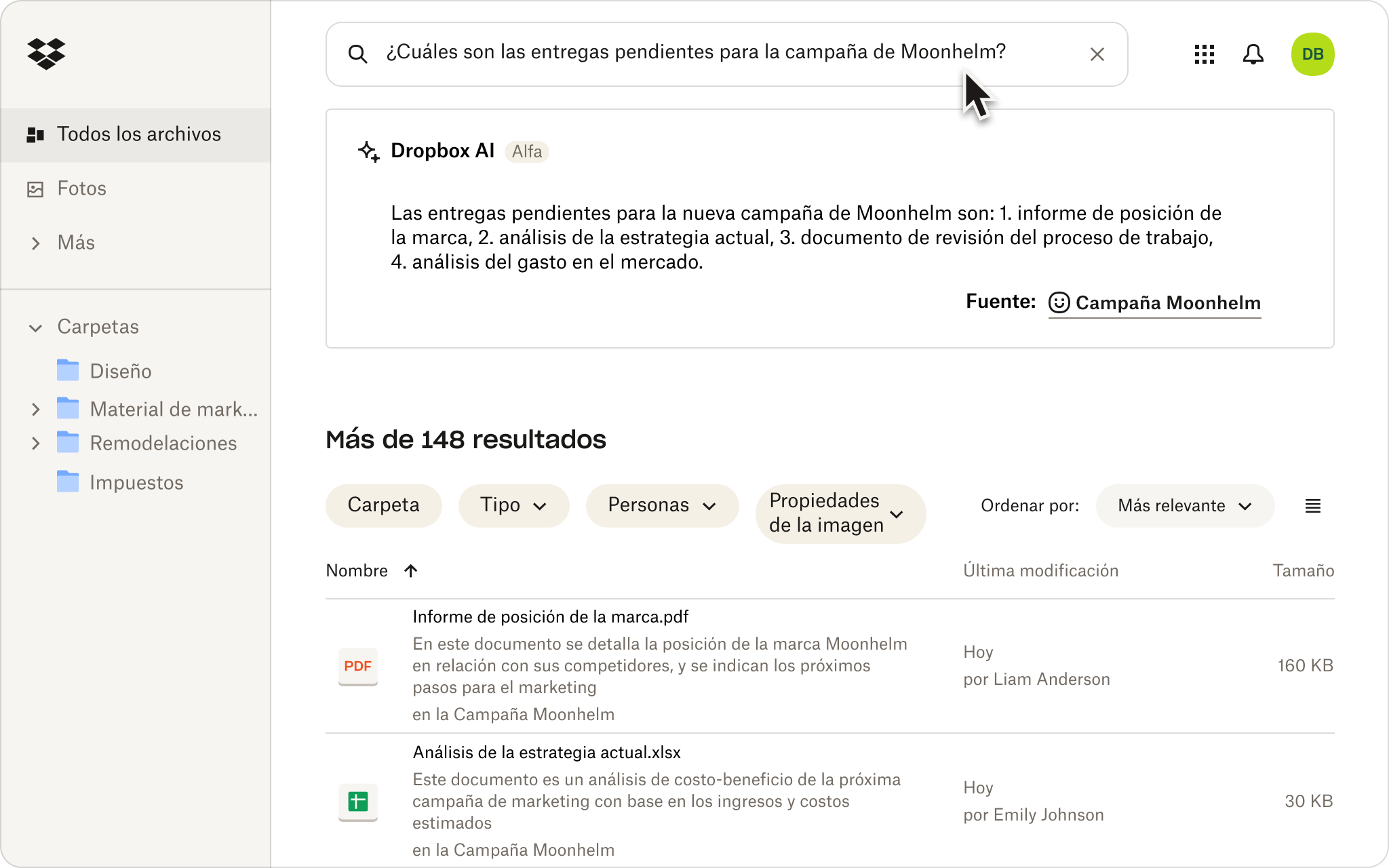Screen dimensions: 1389x868
Task: Click the '160 KB' size value
Action: point(1305,665)
